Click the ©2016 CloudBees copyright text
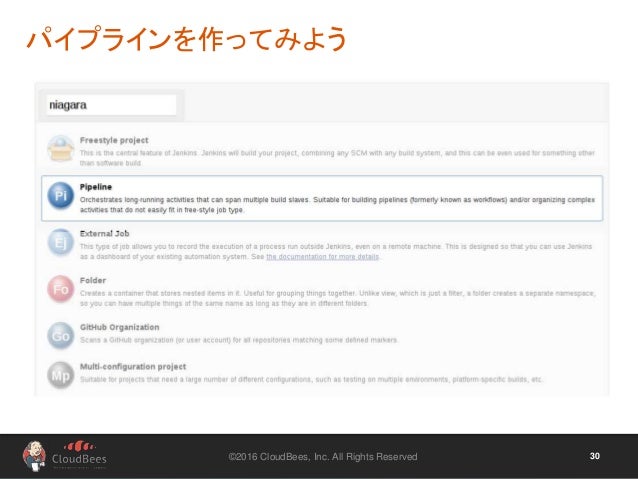This screenshot has height=479, width=638. coord(323,457)
